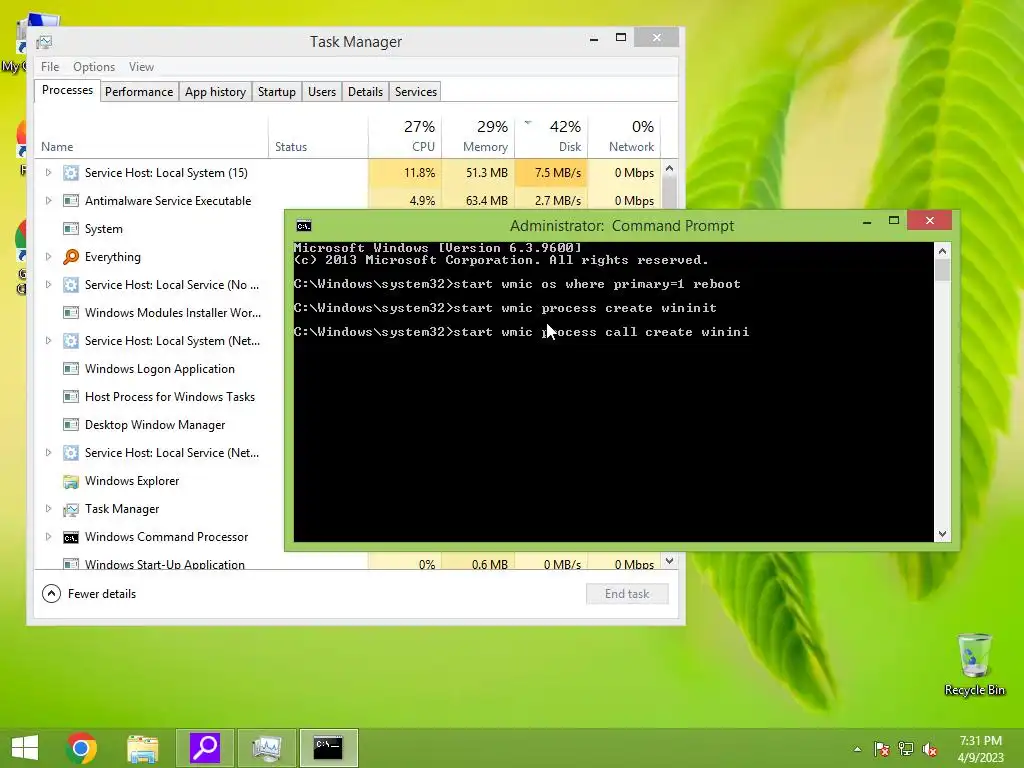Open the File menu in Task Manager

pyautogui.click(x=50, y=67)
